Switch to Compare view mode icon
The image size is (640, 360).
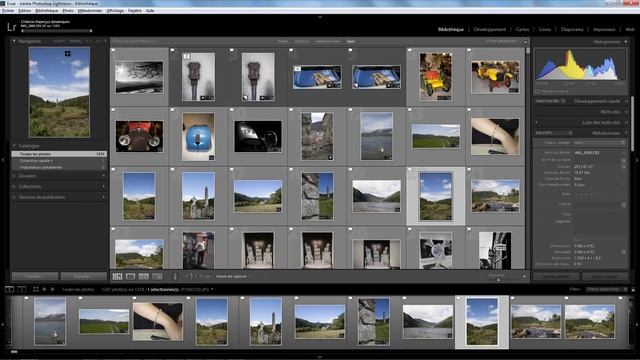[x=144, y=277]
